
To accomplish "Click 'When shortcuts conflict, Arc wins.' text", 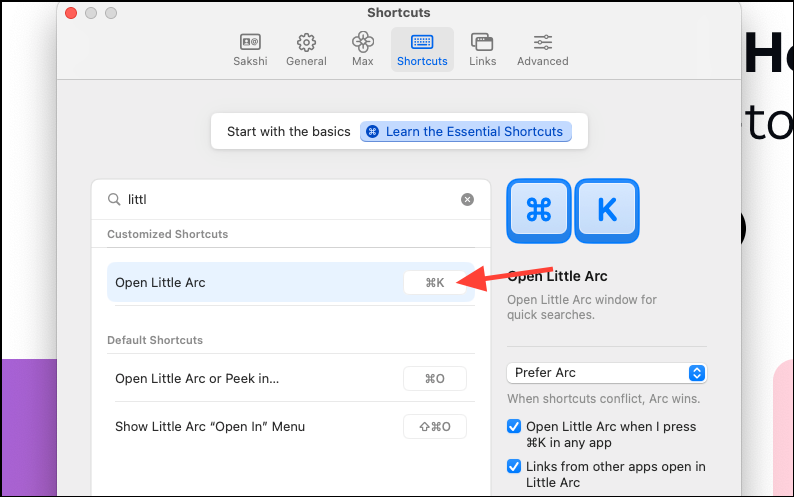I will (x=604, y=399).
